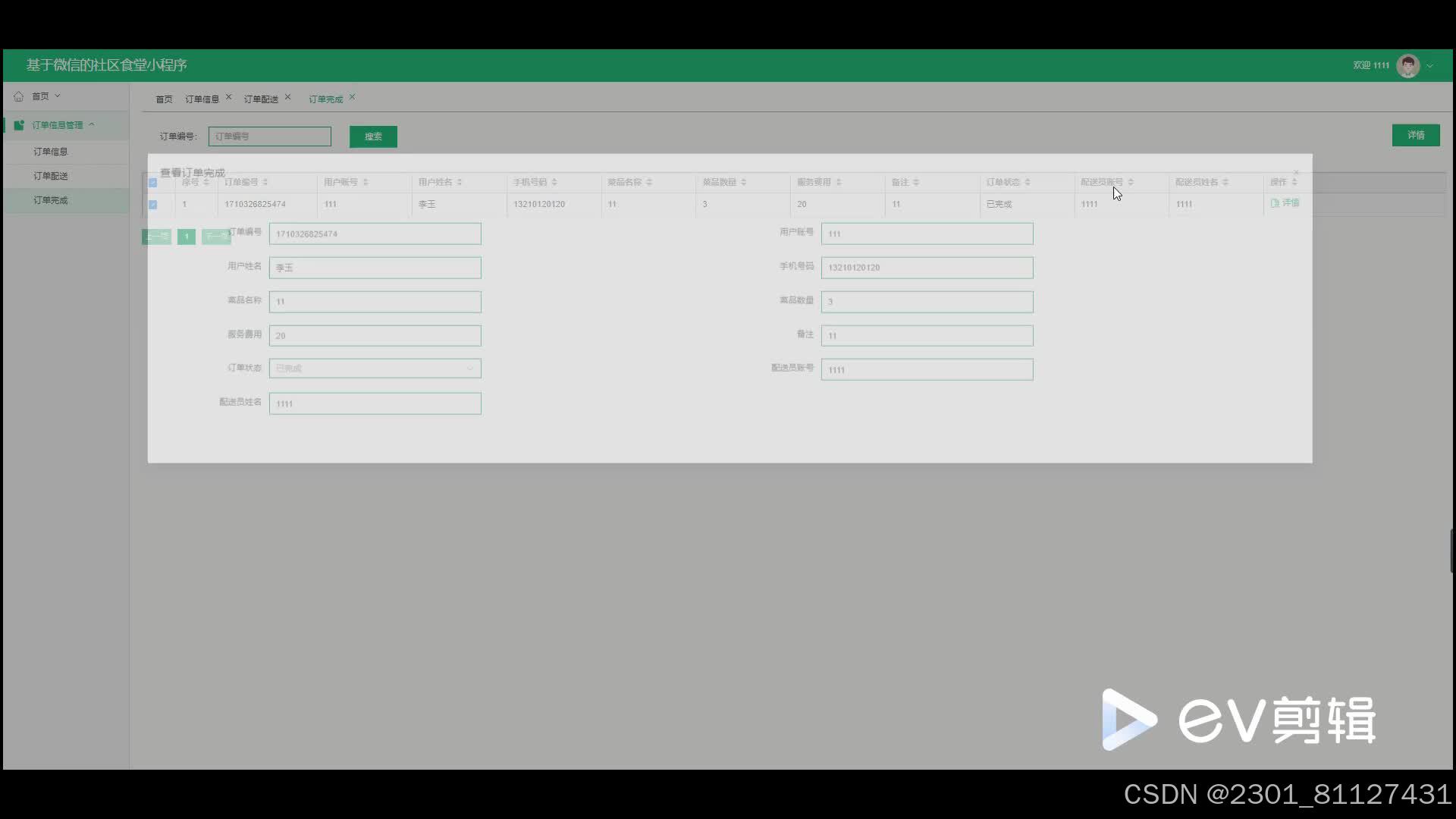Click the green 搜索 button
The height and width of the screenshot is (819, 1456).
[x=373, y=136]
